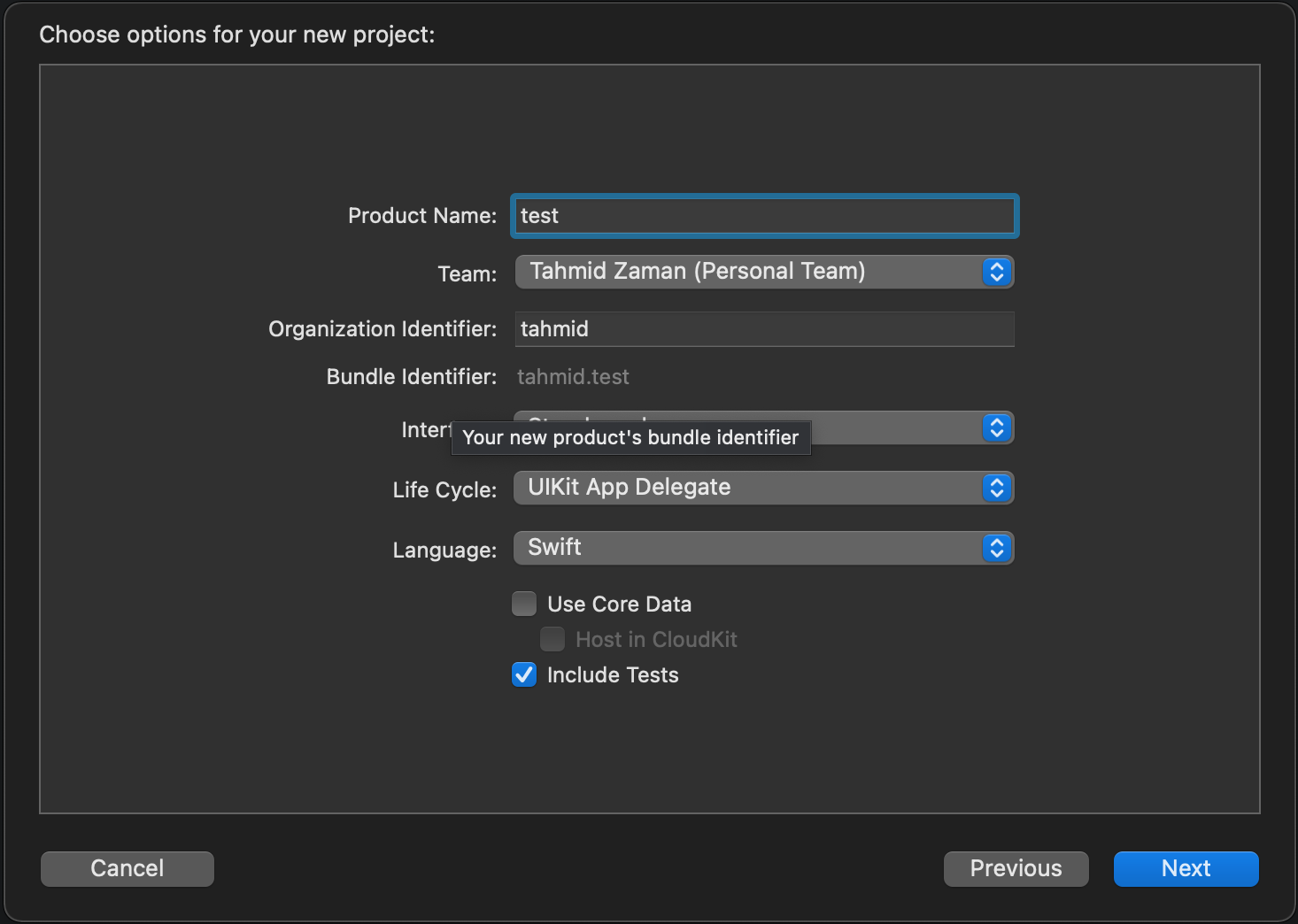Open the Life Cycle menu showing UIKit App Delegate

[x=764, y=488]
